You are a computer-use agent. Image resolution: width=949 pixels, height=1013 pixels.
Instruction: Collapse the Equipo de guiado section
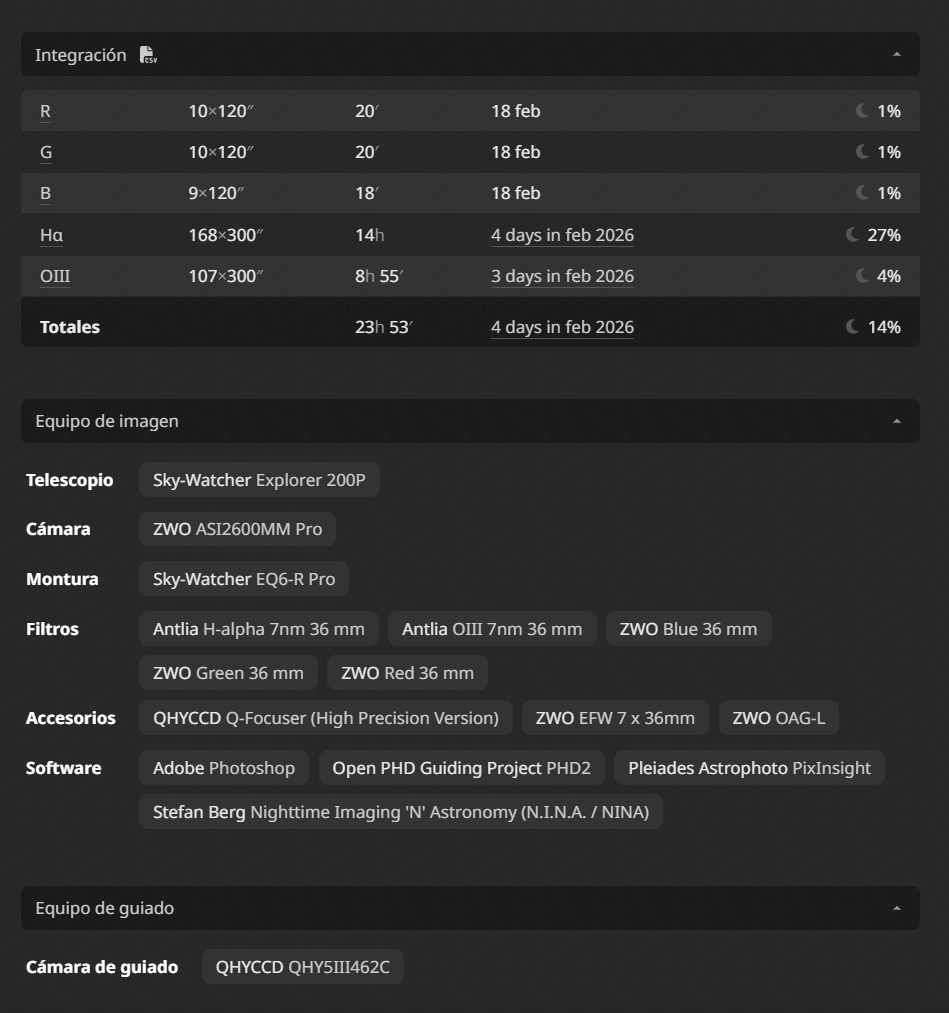coord(897,908)
